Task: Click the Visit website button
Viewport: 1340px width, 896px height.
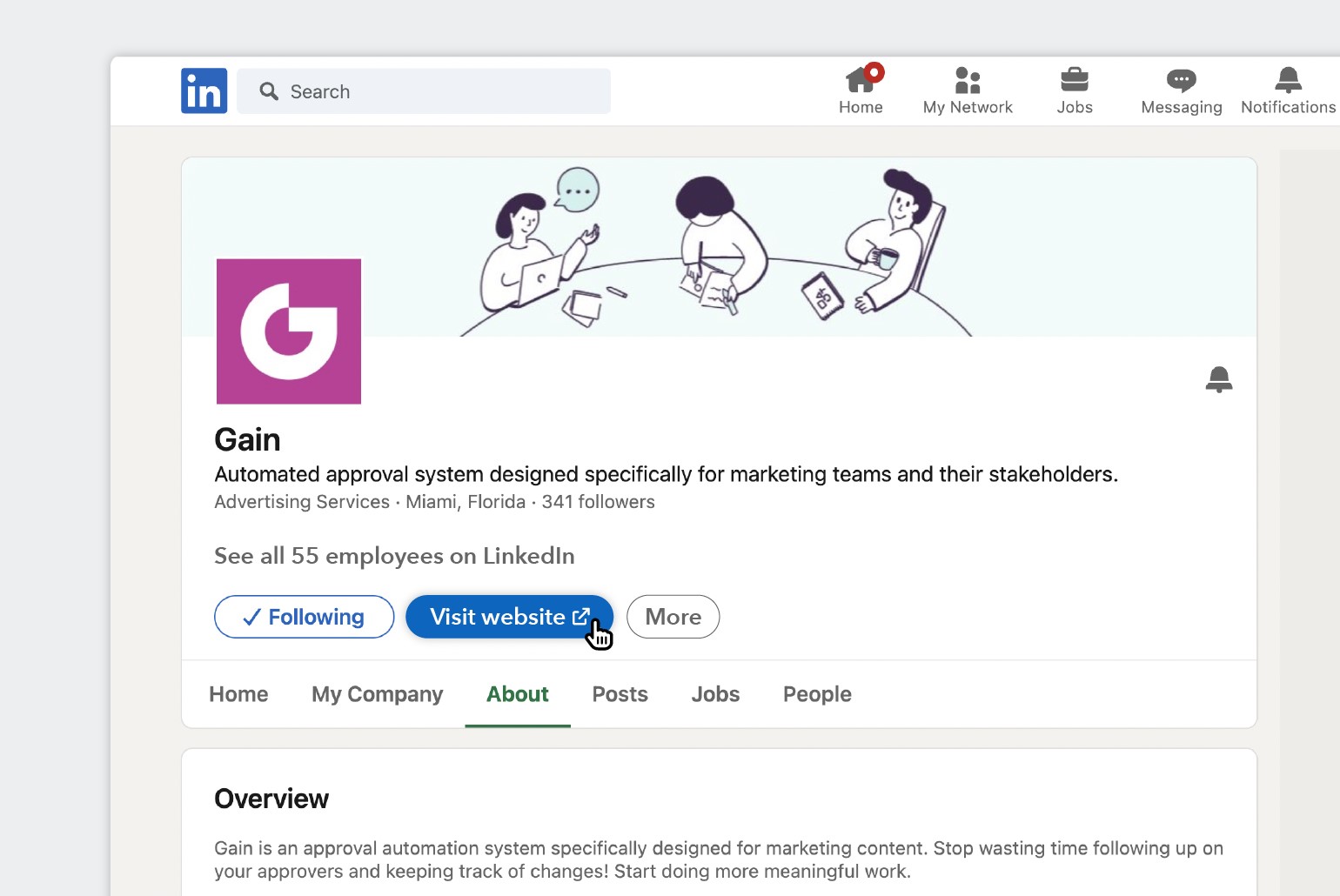Action: point(508,617)
